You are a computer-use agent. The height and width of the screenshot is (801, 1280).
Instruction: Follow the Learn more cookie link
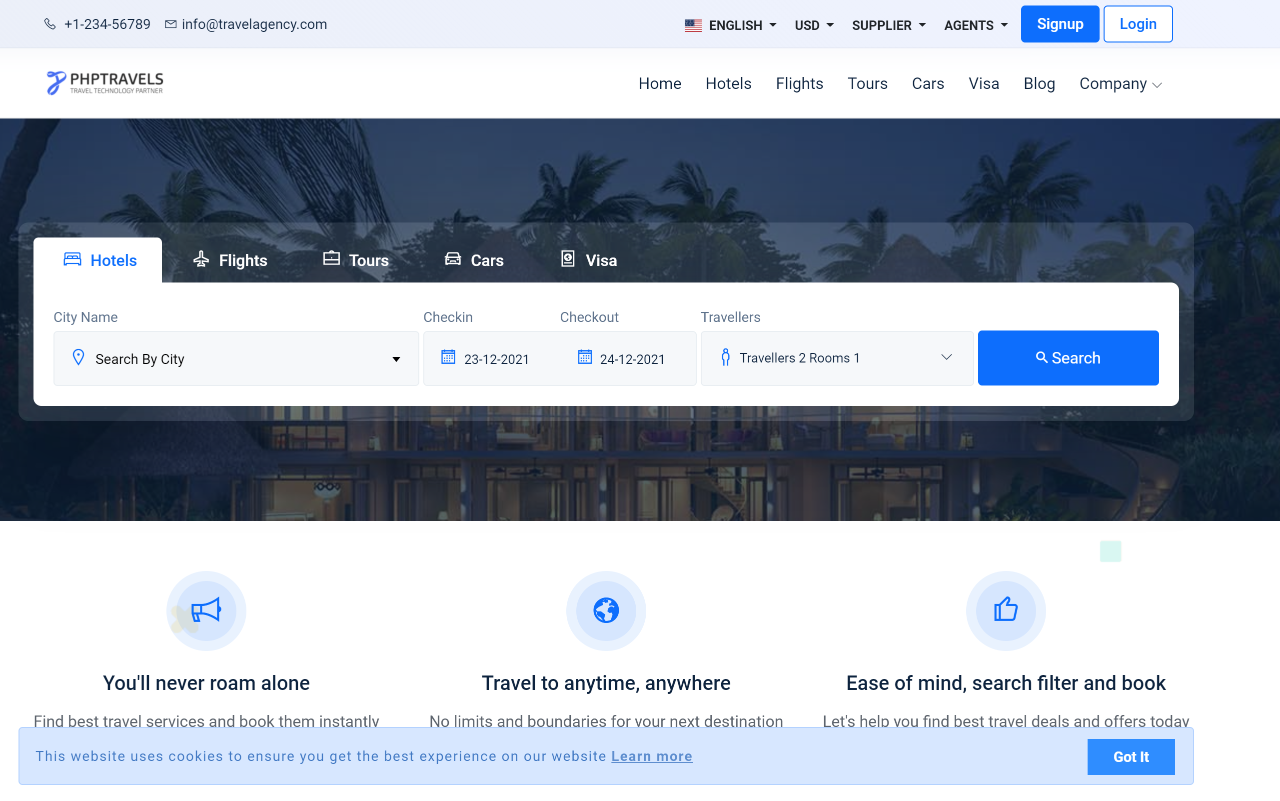[652, 756]
